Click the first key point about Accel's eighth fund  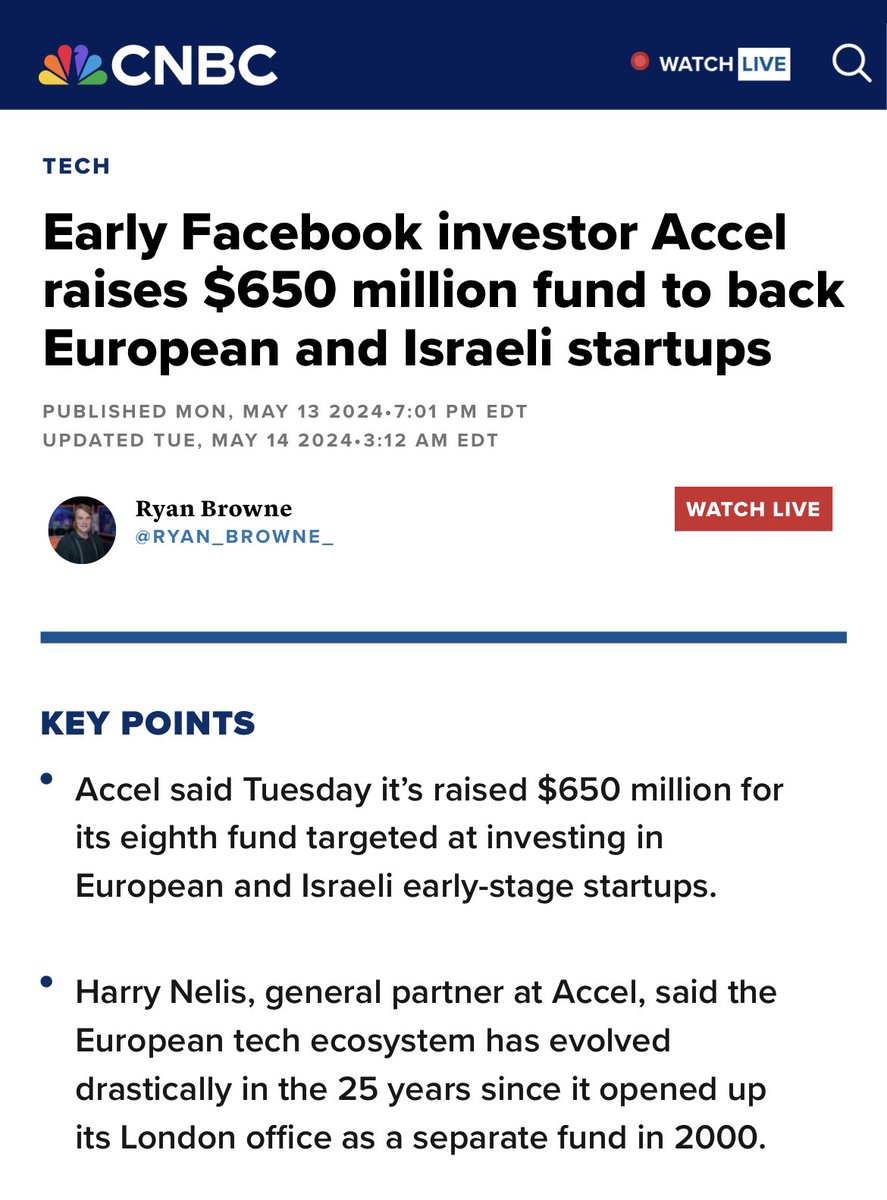[430, 839]
